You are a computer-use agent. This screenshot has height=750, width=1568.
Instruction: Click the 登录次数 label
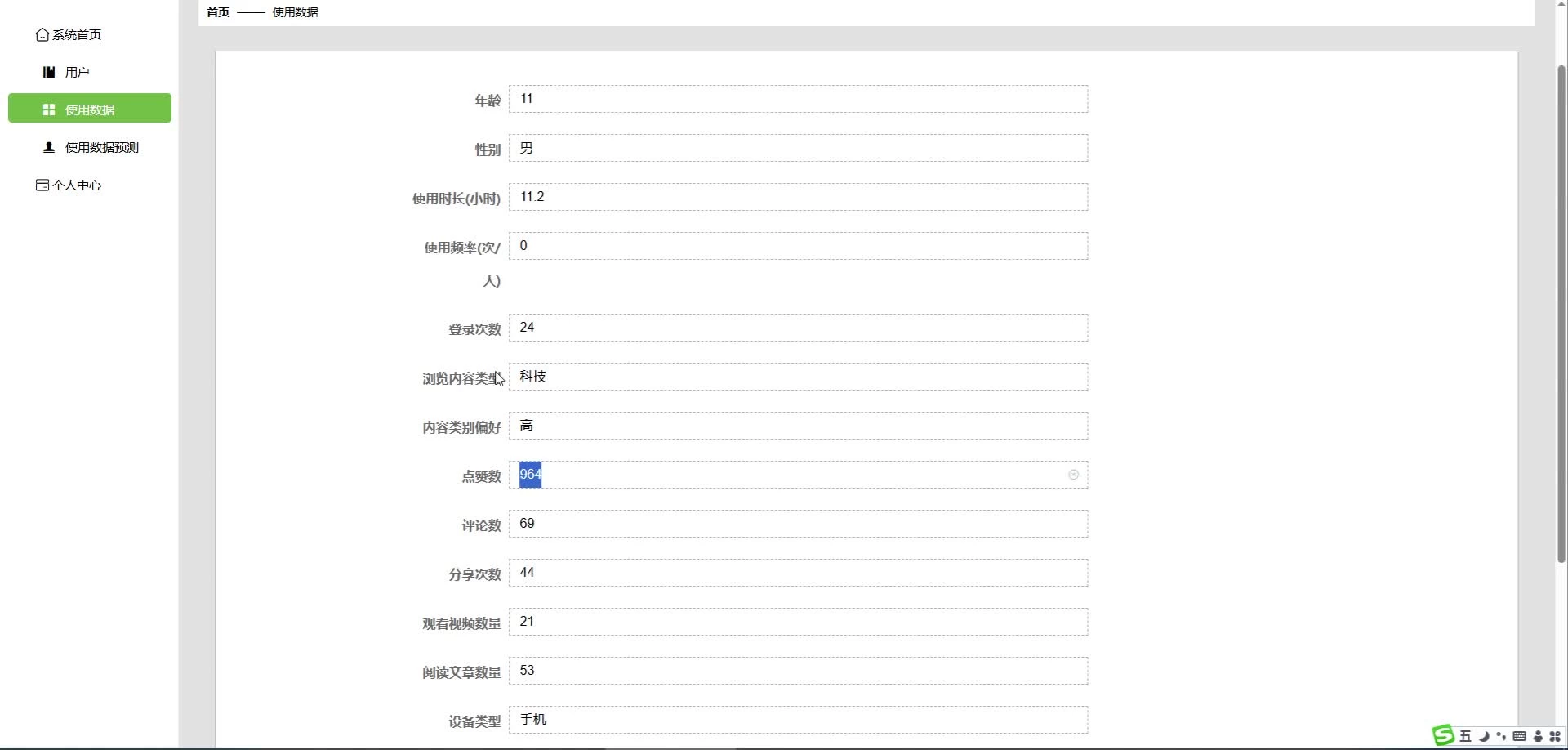474,329
